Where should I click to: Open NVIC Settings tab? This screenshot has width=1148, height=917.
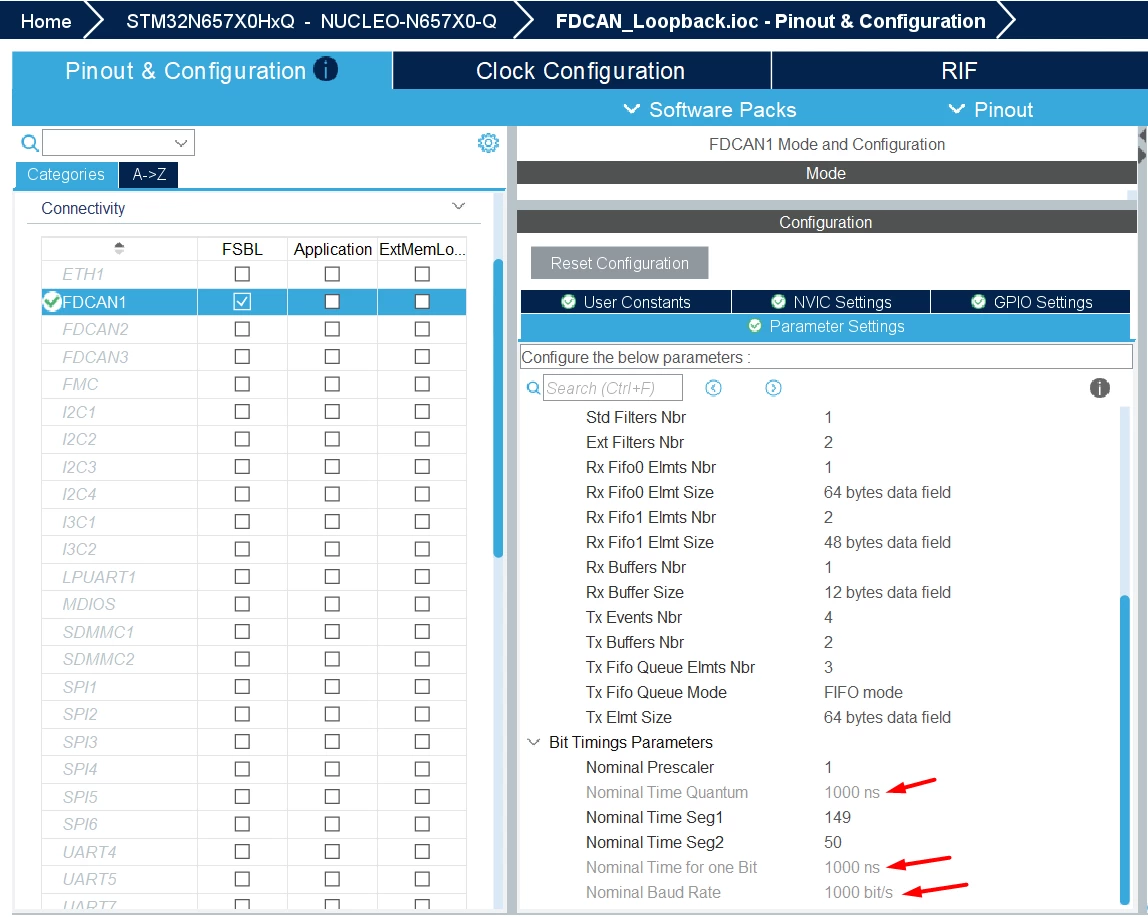click(x=831, y=302)
